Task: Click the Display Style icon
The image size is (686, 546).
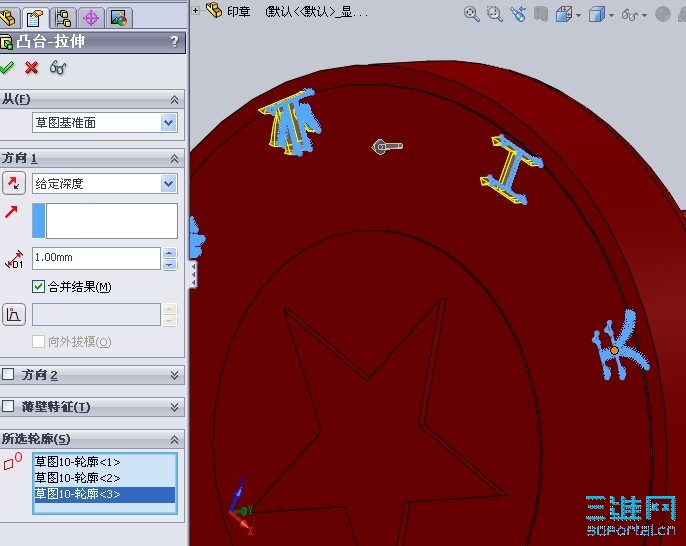Action: pos(597,15)
